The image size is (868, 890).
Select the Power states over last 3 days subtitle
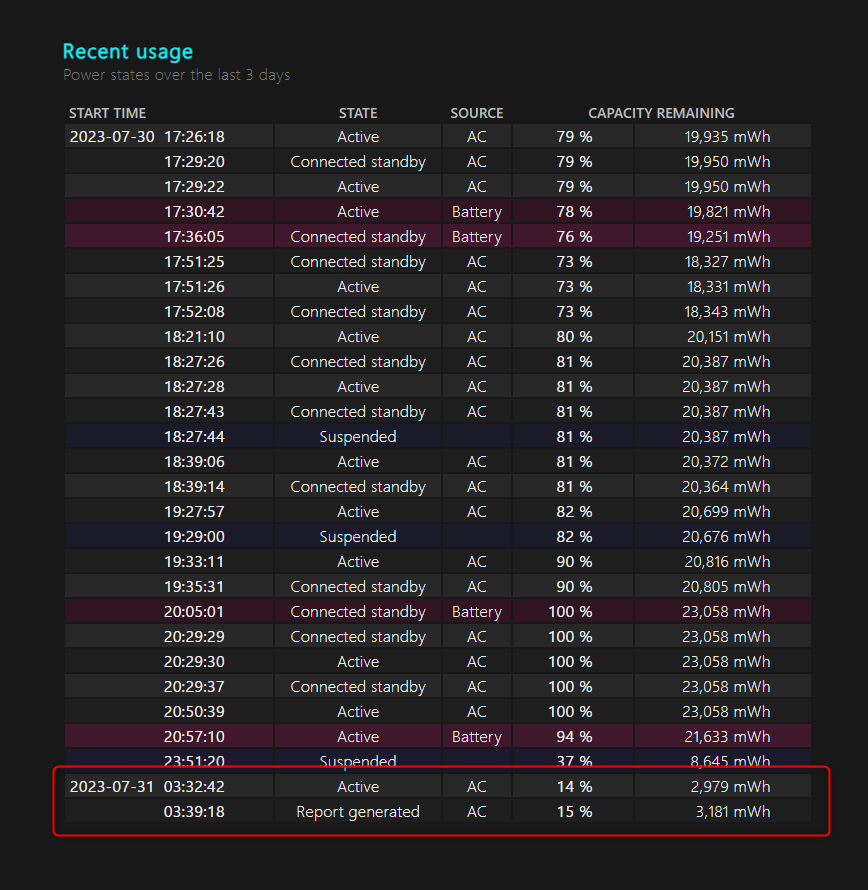pyautogui.click(x=176, y=75)
